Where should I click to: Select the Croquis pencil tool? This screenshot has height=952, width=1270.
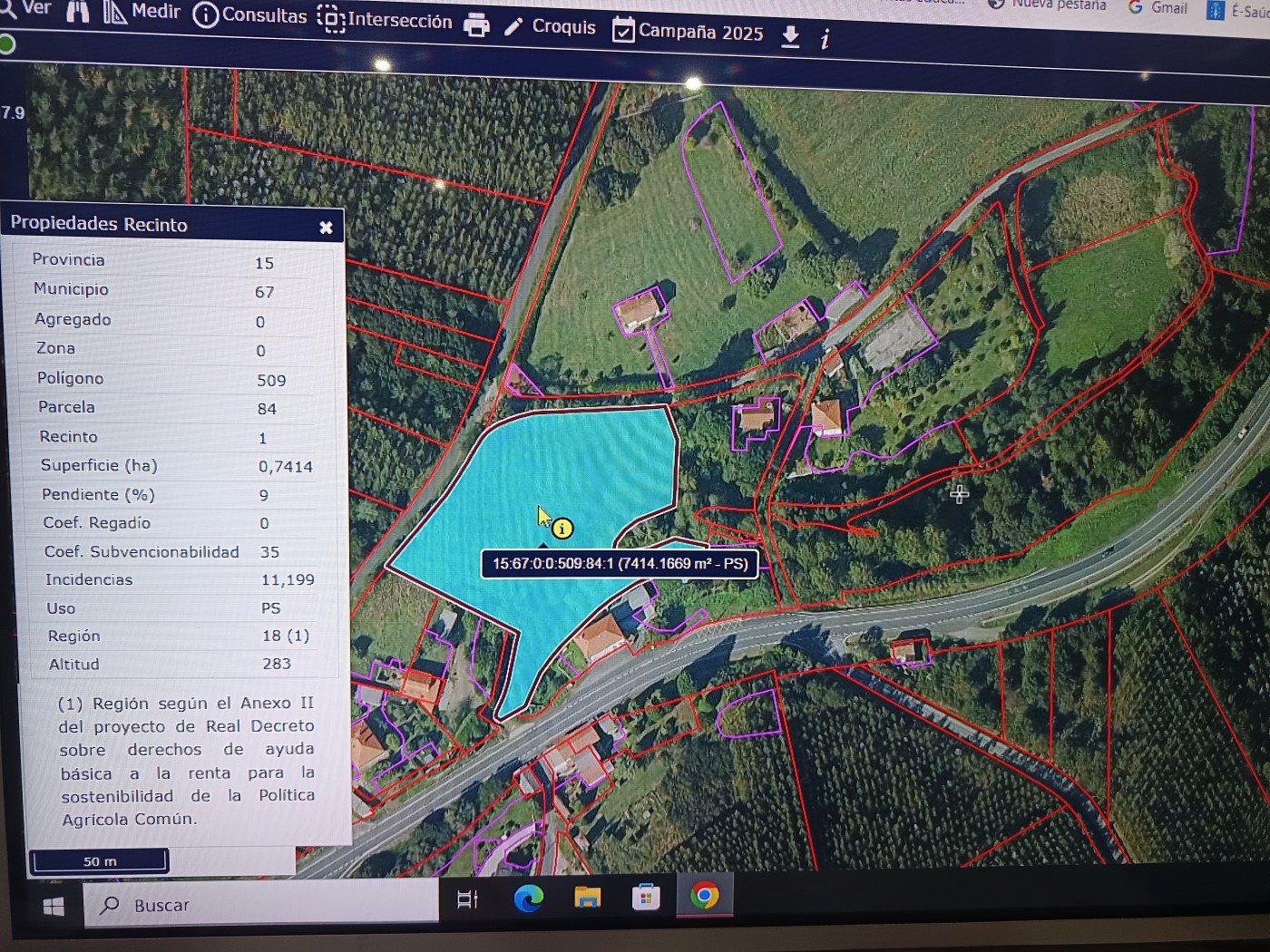(x=551, y=27)
